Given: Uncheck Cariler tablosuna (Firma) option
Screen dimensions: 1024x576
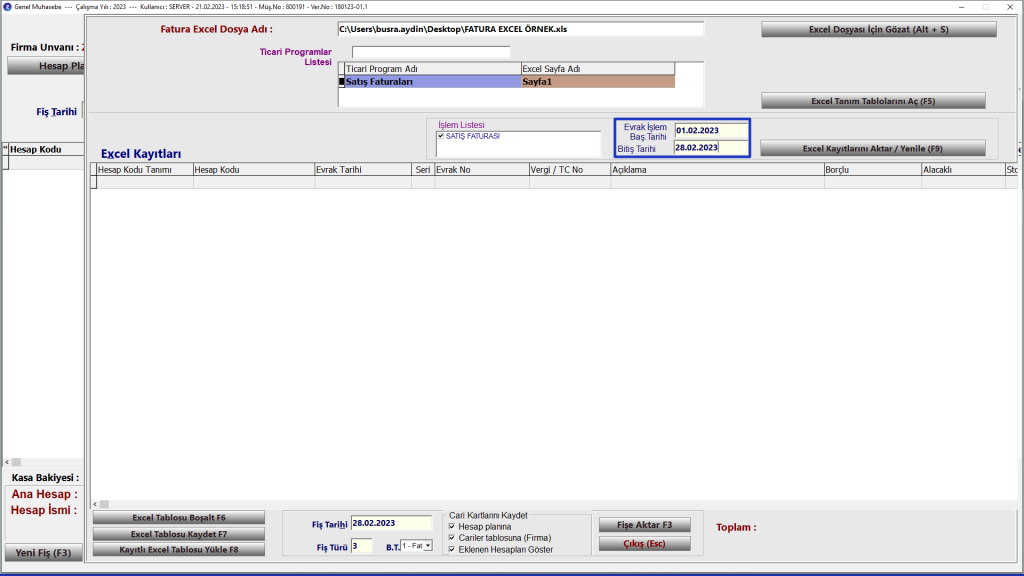Looking at the screenshot, I should [452, 538].
